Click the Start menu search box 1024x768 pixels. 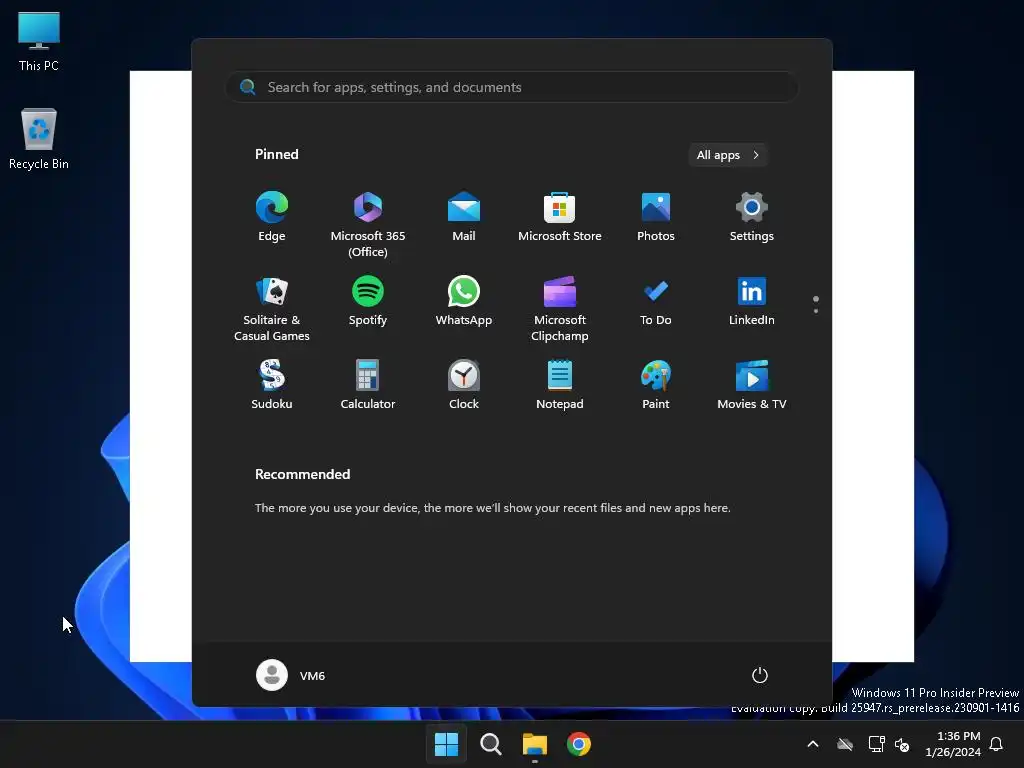tap(512, 88)
